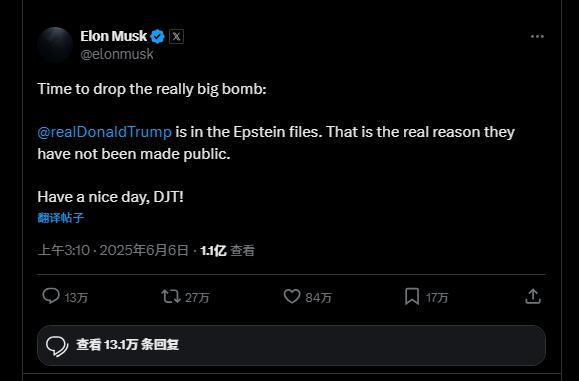Click the 84万 likes count
579x381 pixels.
(318, 298)
